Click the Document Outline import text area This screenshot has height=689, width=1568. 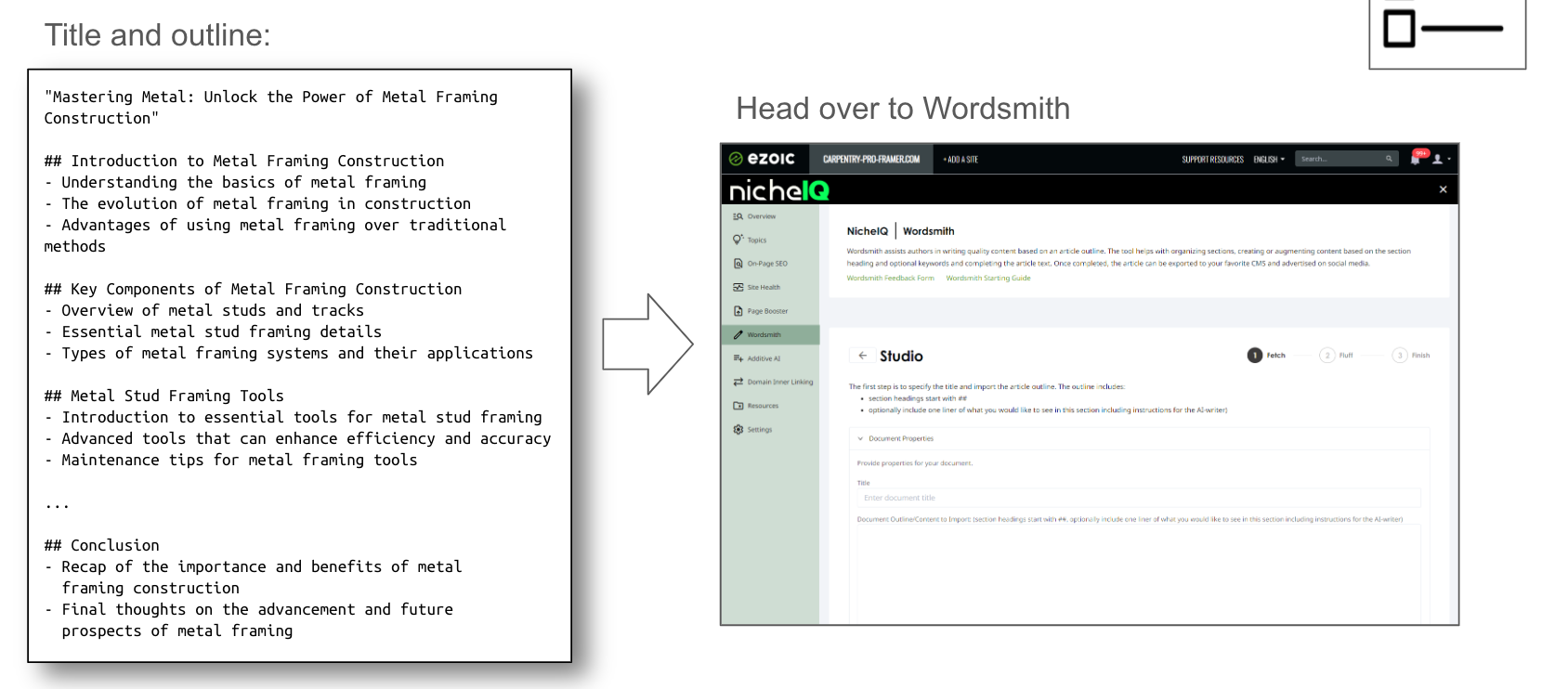click(x=1139, y=573)
